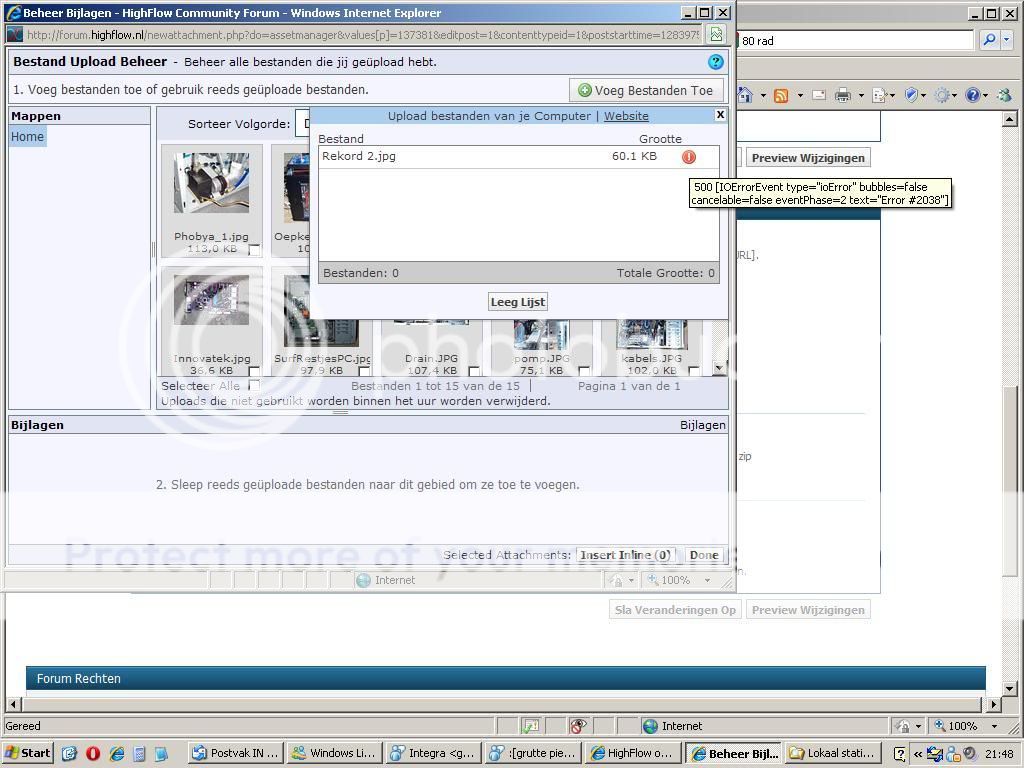Open the RSS feeds icon
This screenshot has width=1024, height=768.
[780, 96]
